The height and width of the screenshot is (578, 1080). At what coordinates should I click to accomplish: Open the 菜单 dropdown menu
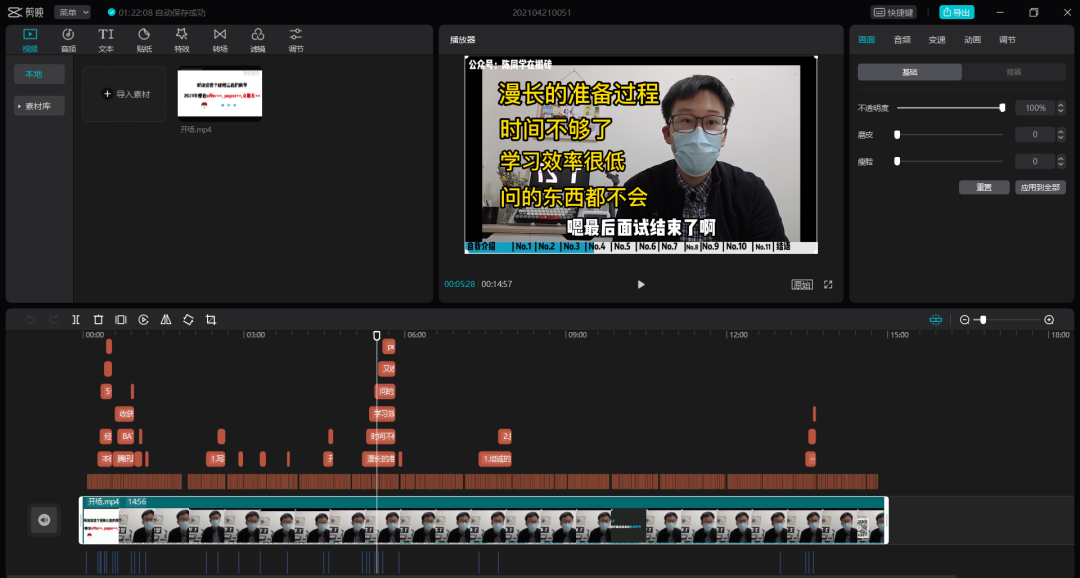point(73,12)
